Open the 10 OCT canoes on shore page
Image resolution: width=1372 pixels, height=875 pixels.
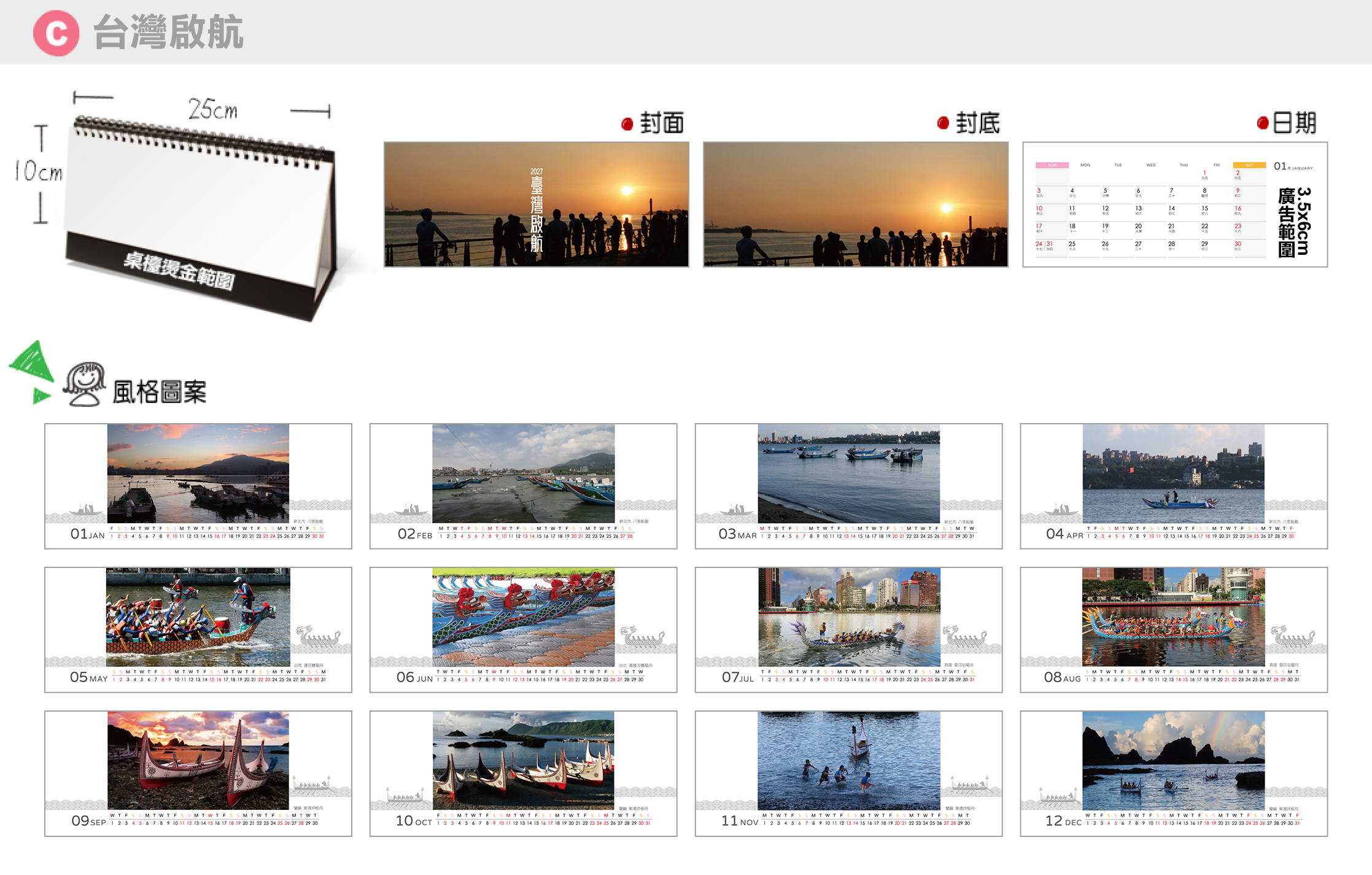tap(524, 774)
